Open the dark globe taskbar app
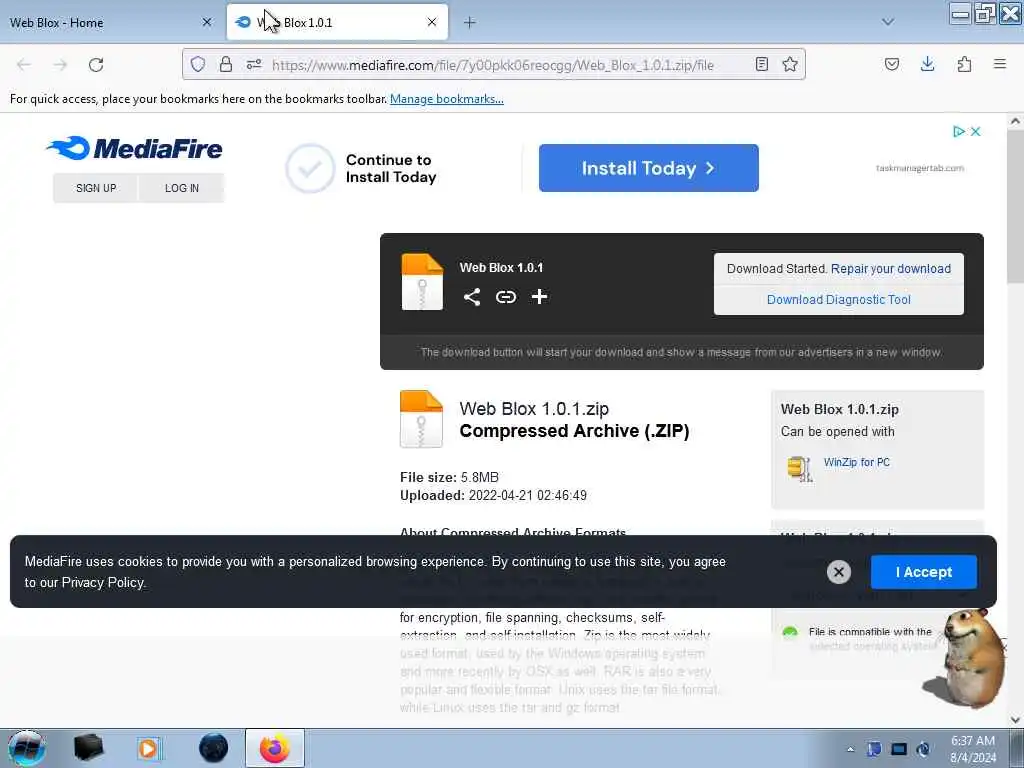 [214, 748]
